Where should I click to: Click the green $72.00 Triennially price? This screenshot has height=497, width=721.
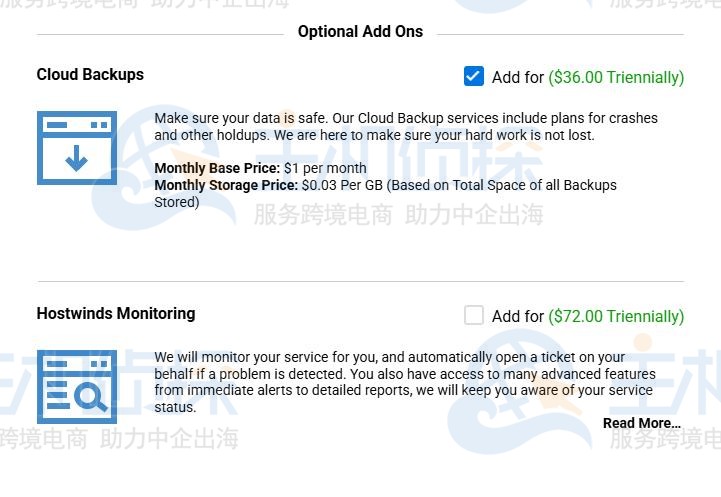pos(616,316)
